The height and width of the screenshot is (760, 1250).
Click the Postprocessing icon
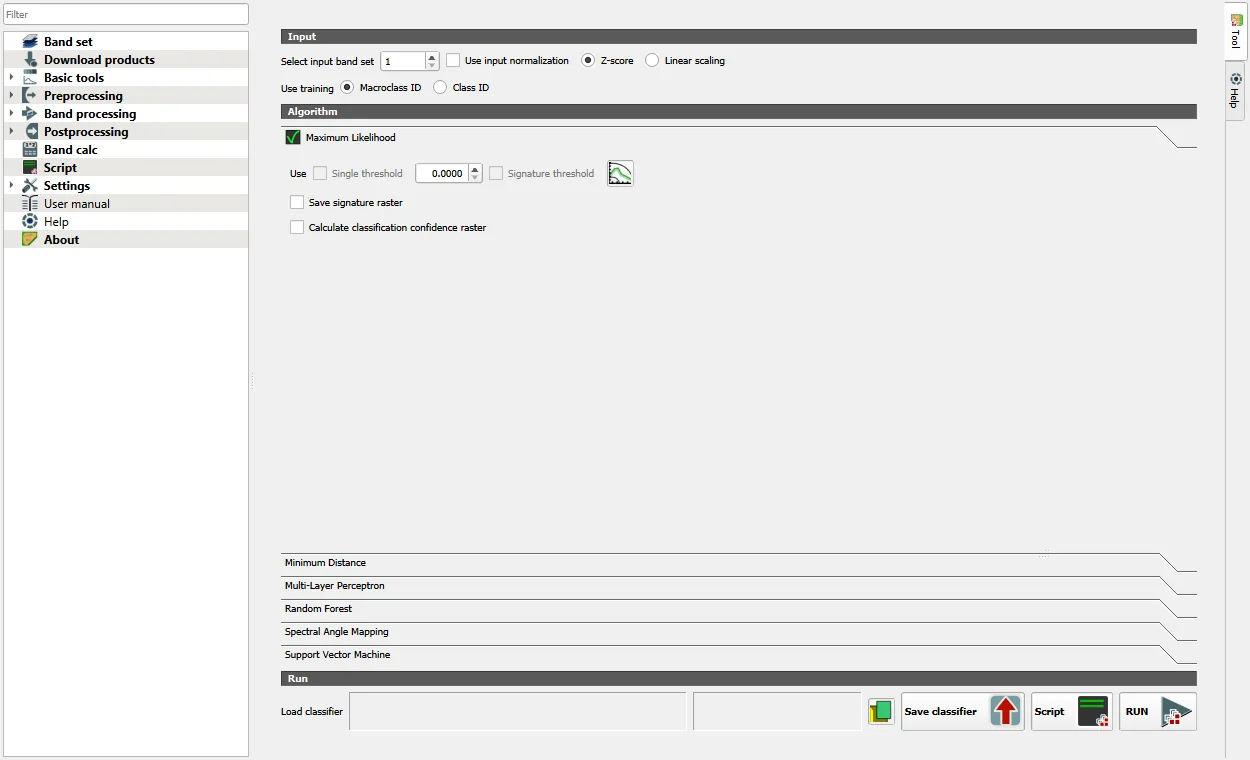tap(30, 132)
